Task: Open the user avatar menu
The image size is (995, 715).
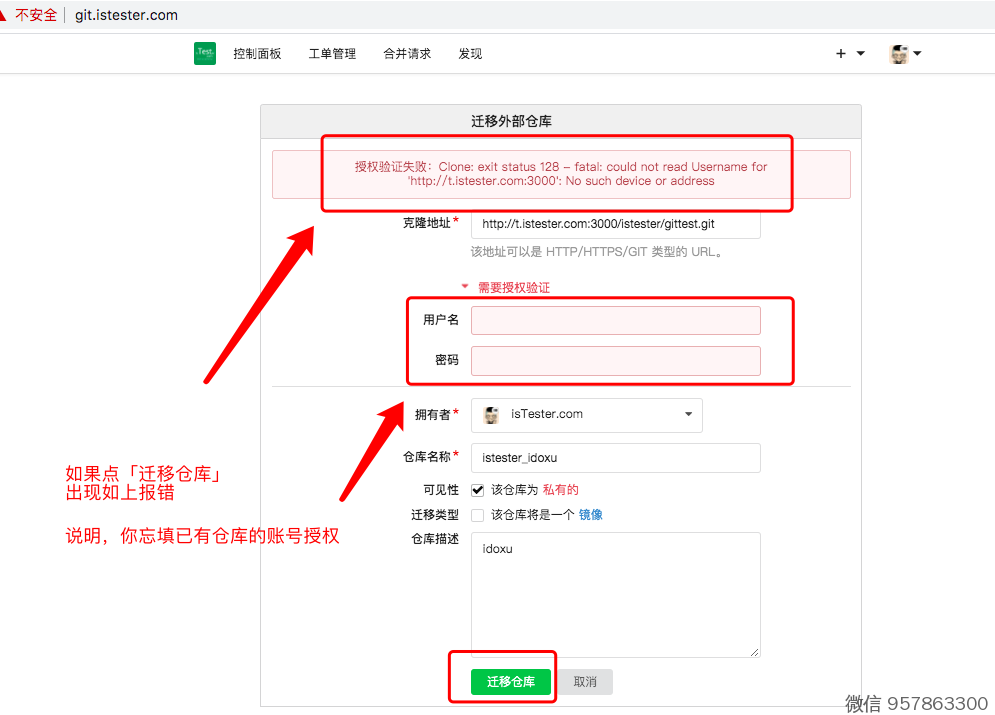Action: click(x=900, y=54)
